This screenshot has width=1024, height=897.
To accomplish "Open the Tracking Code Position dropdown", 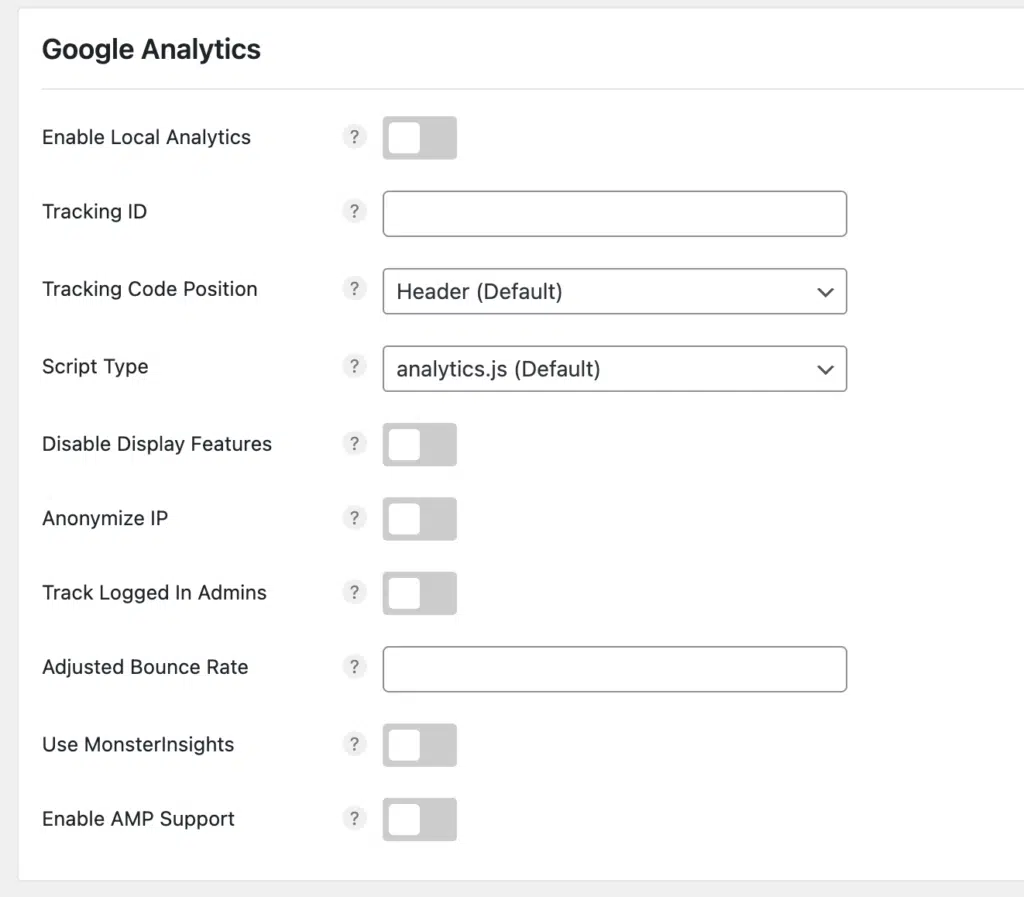I will click(x=614, y=292).
